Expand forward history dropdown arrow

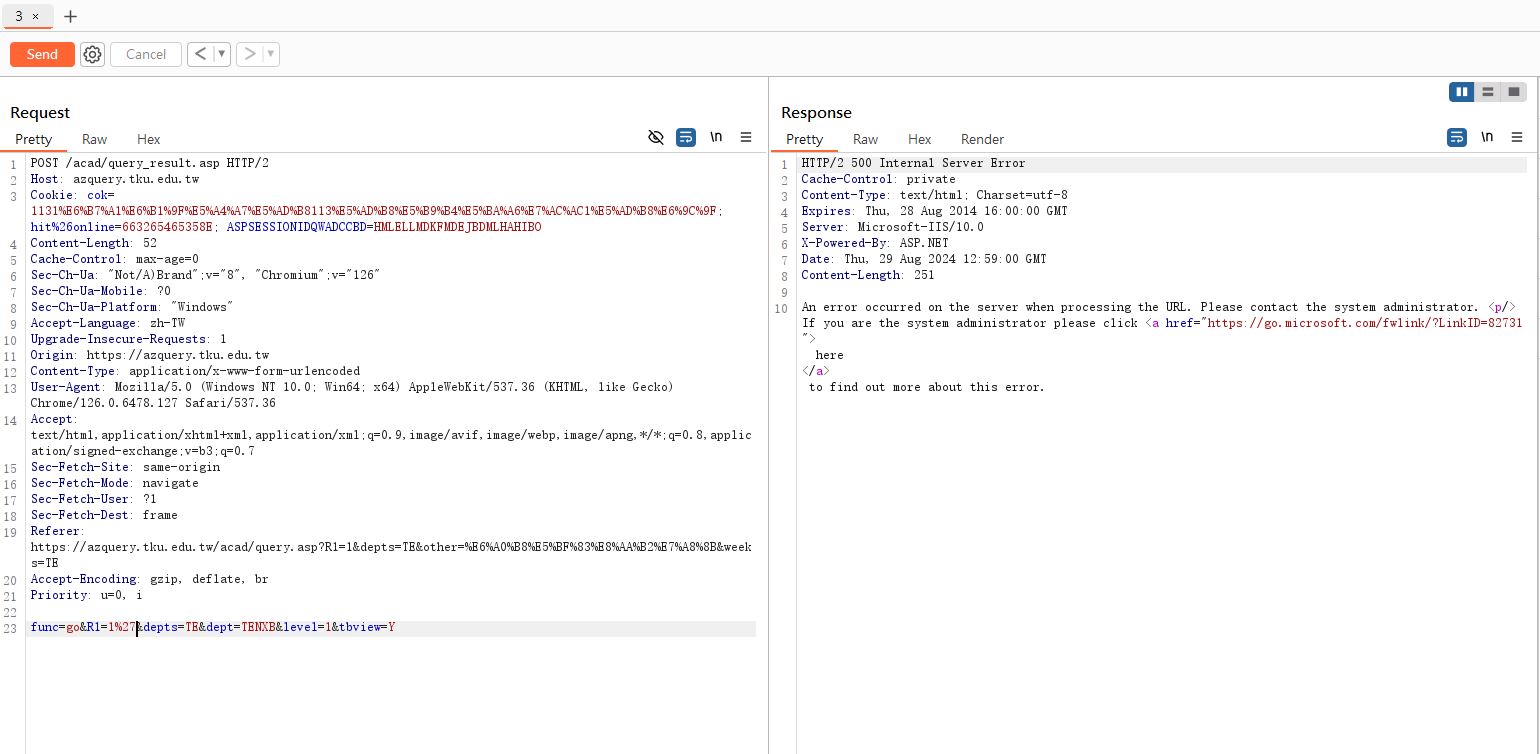point(271,54)
